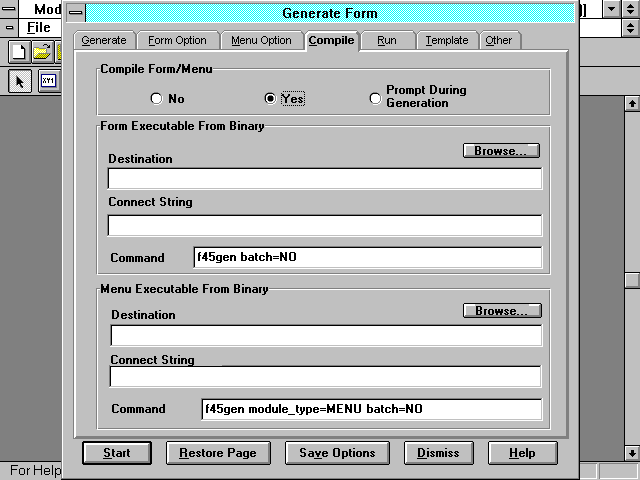The height and width of the screenshot is (480, 640).
Task: Click Browse for Form Executable destination
Action: point(500,151)
